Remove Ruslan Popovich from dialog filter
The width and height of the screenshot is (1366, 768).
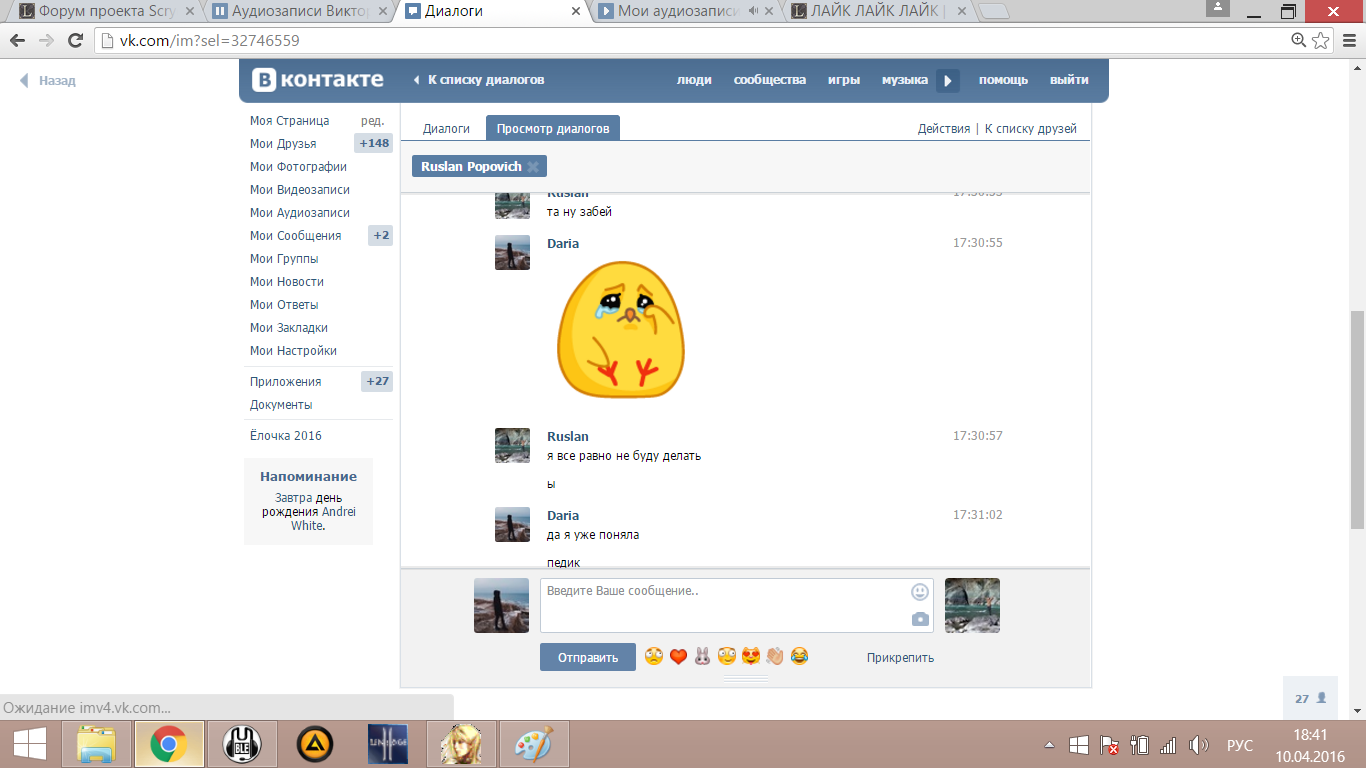533,167
